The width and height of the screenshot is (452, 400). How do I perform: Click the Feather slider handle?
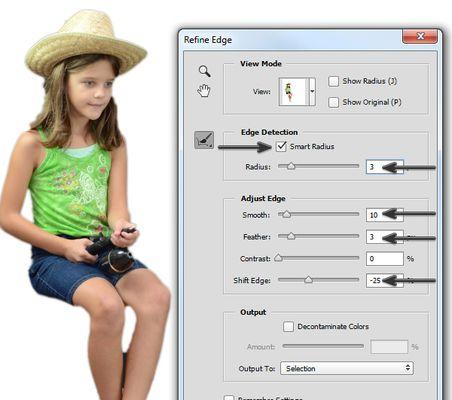click(291, 236)
